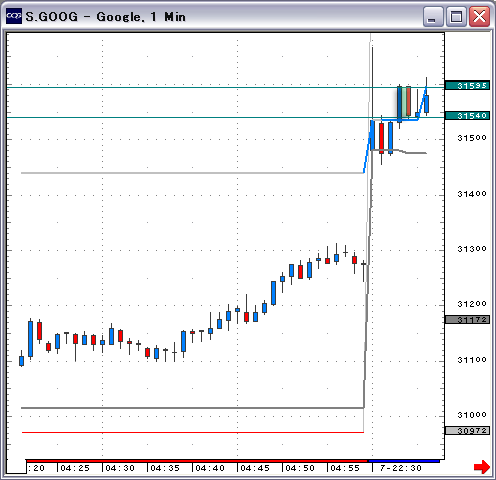Screen dimensions: 496x480
Task: Click the 04:55 time axis label
Action: (345, 468)
